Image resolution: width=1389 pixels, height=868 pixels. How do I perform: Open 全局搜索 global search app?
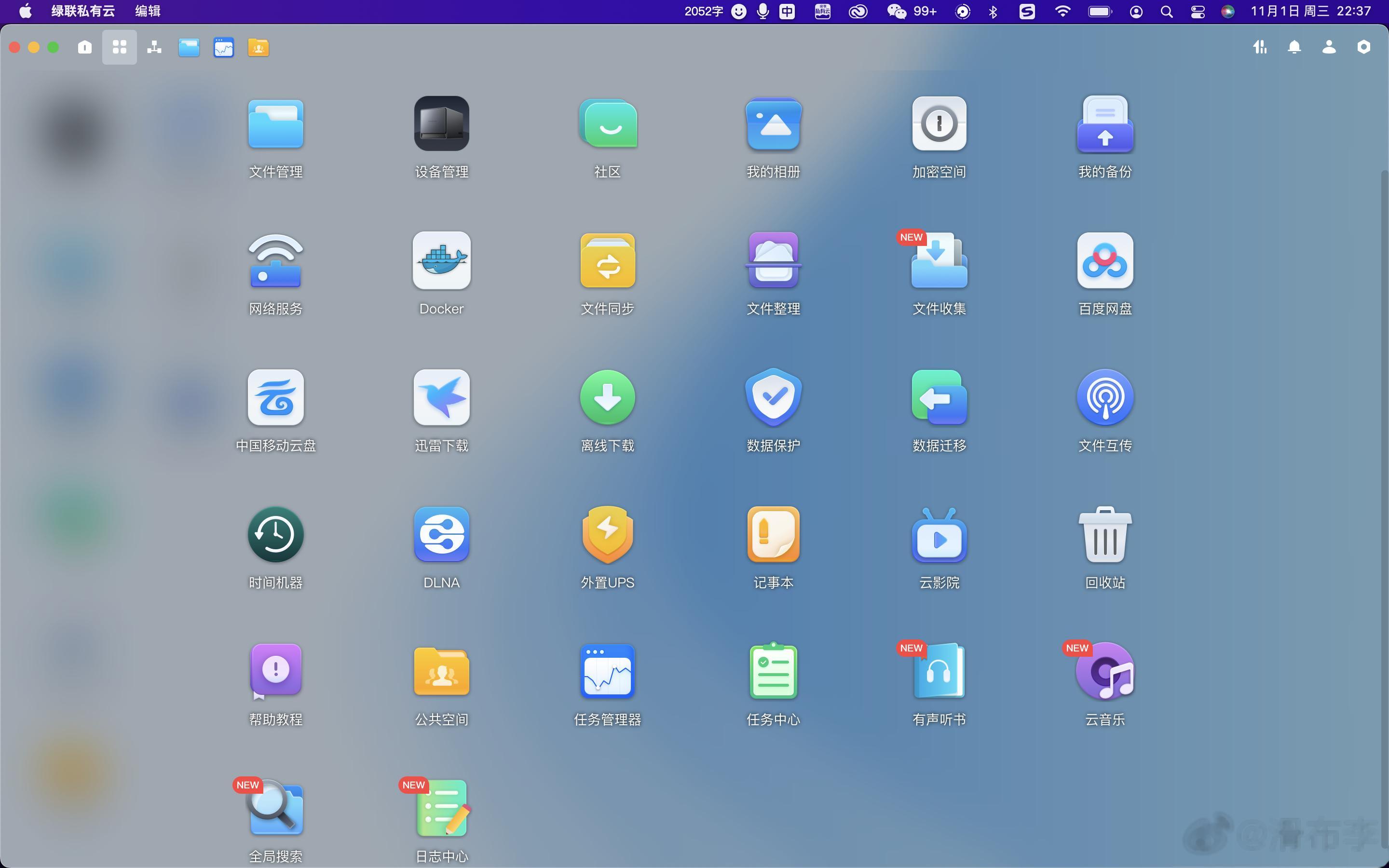click(275, 808)
